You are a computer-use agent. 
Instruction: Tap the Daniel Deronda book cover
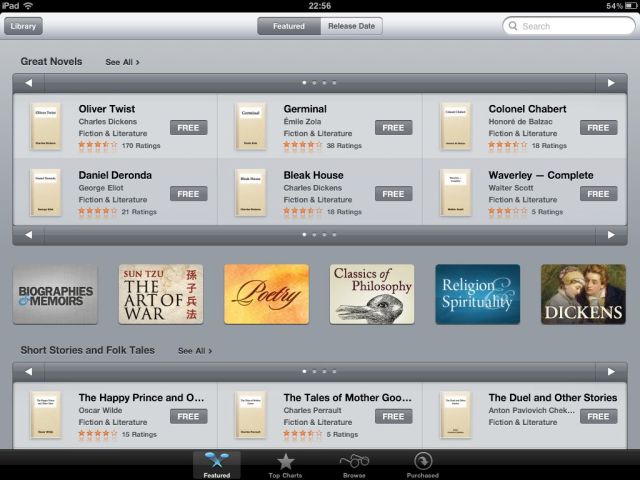(45, 193)
